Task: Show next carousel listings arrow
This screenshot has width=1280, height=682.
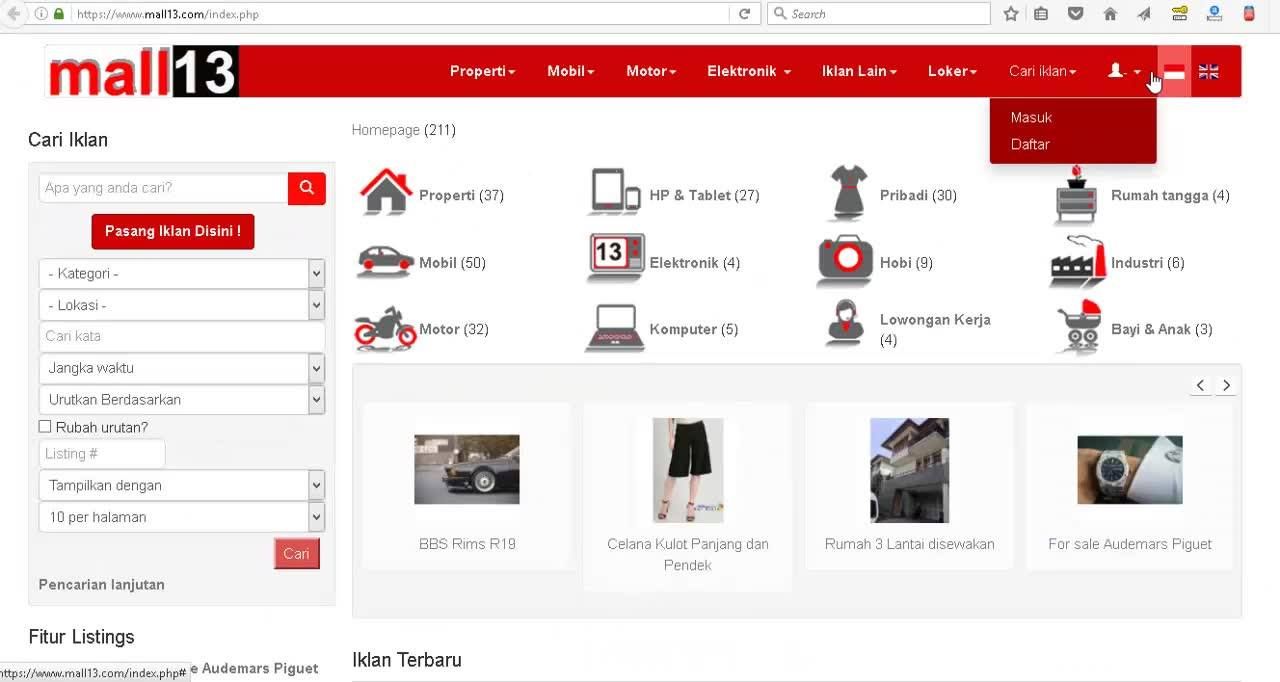Action: [1226, 385]
